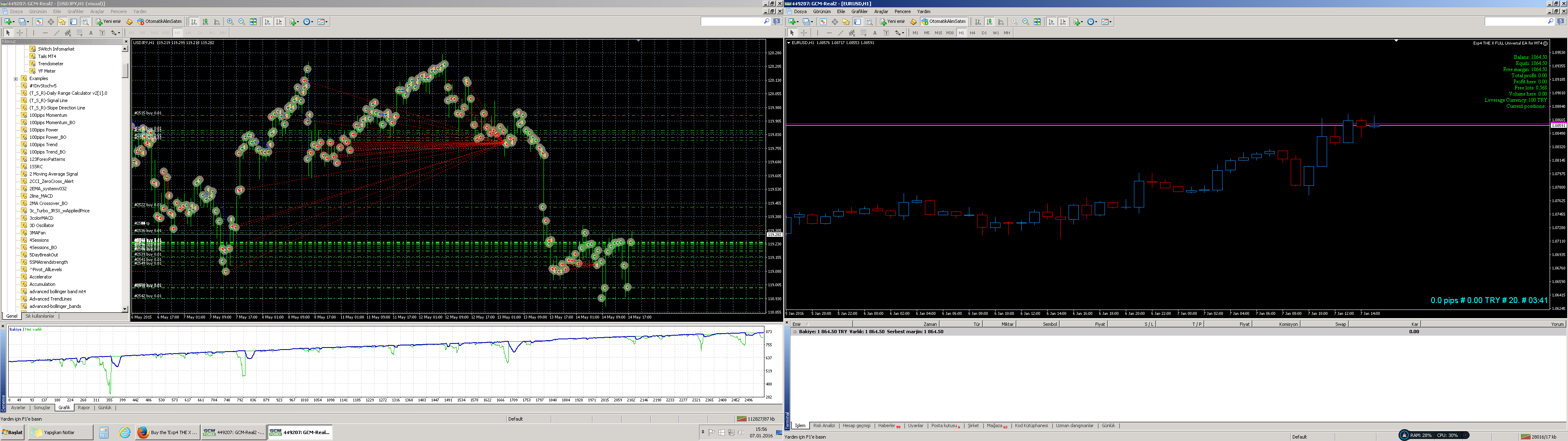Screen dimensions: 1568x441
Task: Open Strategy Tester icon in the EURUSD window
Action: (869, 22)
